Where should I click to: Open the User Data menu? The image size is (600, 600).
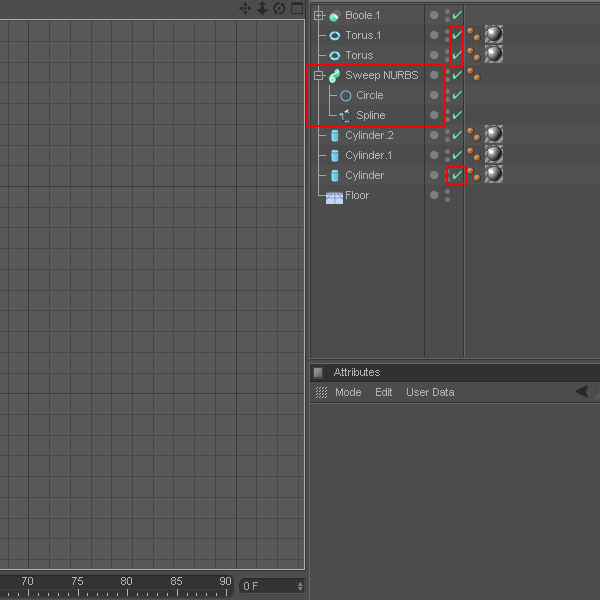click(x=430, y=393)
